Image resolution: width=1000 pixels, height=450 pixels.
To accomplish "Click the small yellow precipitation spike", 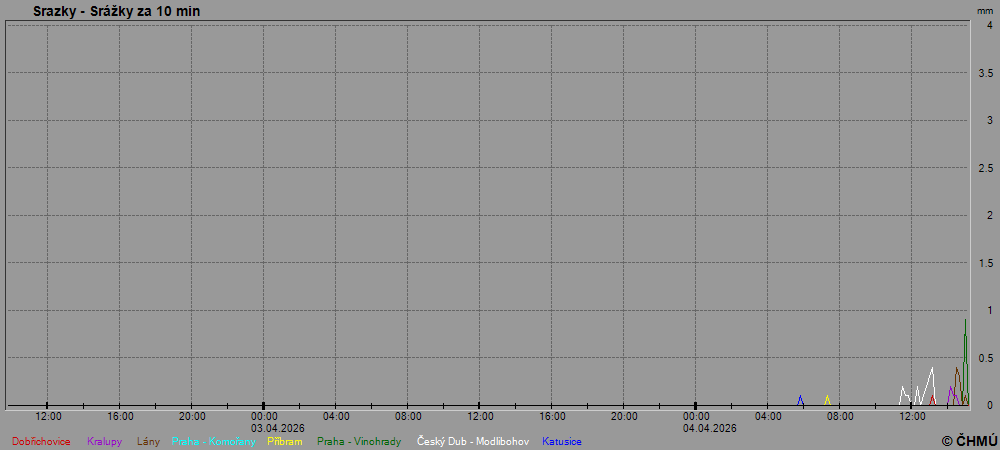I will [827, 399].
